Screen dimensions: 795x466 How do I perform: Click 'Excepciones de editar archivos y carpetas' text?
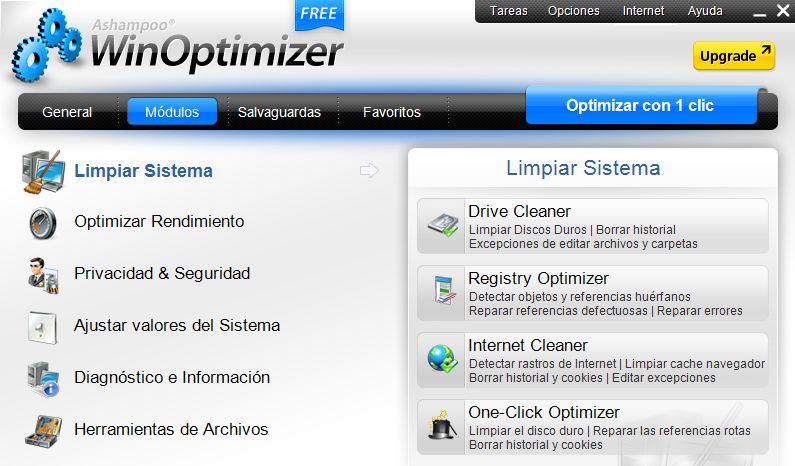583,244
